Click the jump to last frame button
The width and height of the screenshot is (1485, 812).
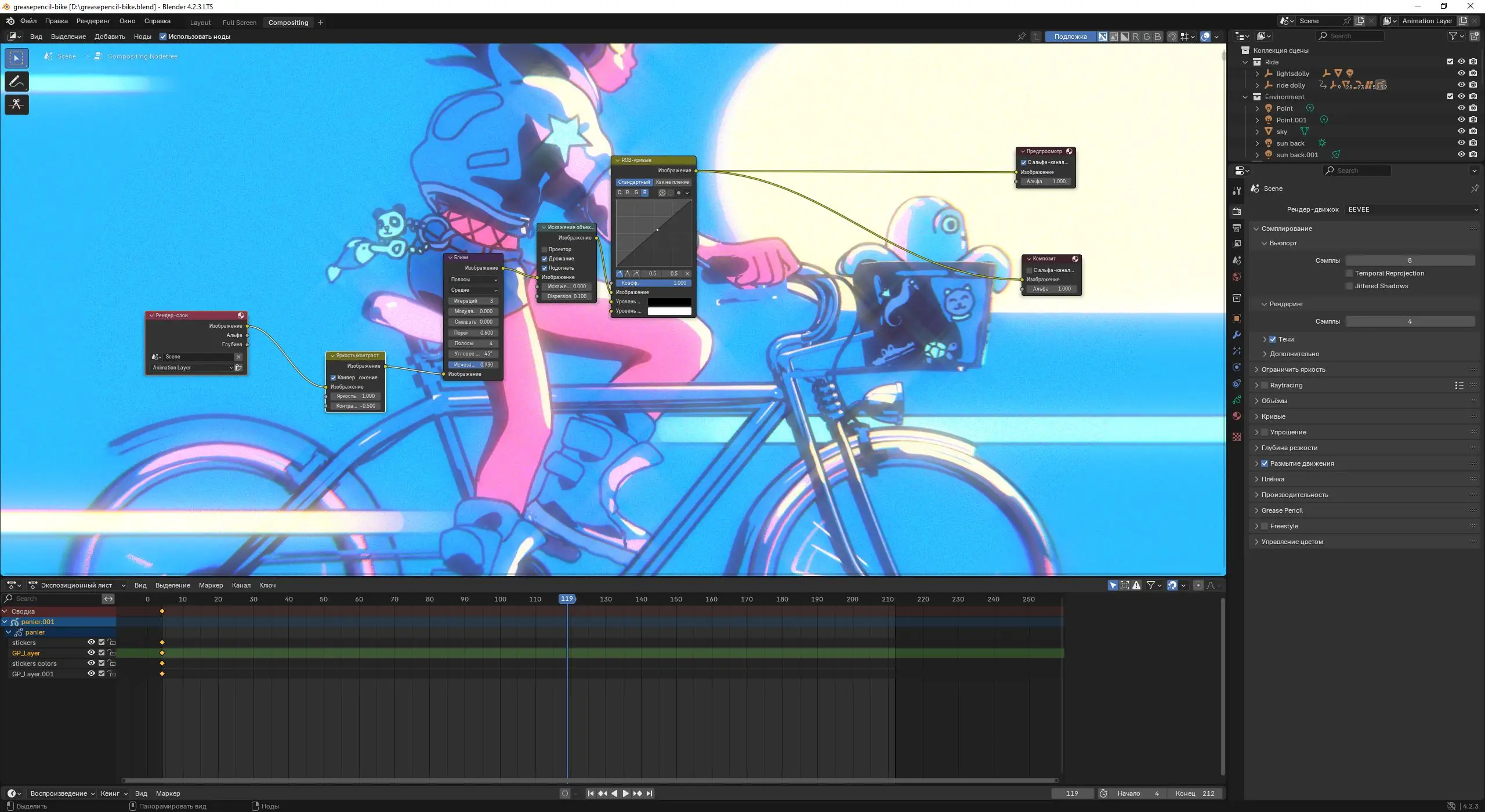click(650, 793)
